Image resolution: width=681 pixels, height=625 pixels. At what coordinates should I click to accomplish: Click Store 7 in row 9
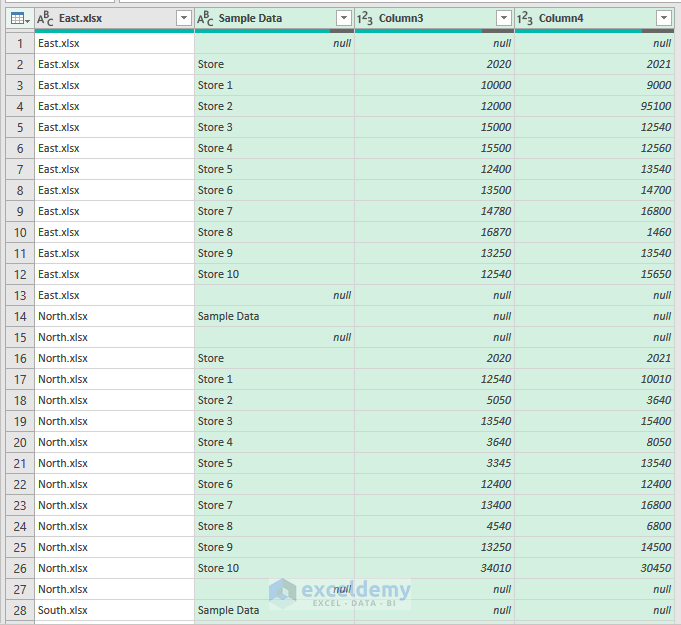click(215, 212)
